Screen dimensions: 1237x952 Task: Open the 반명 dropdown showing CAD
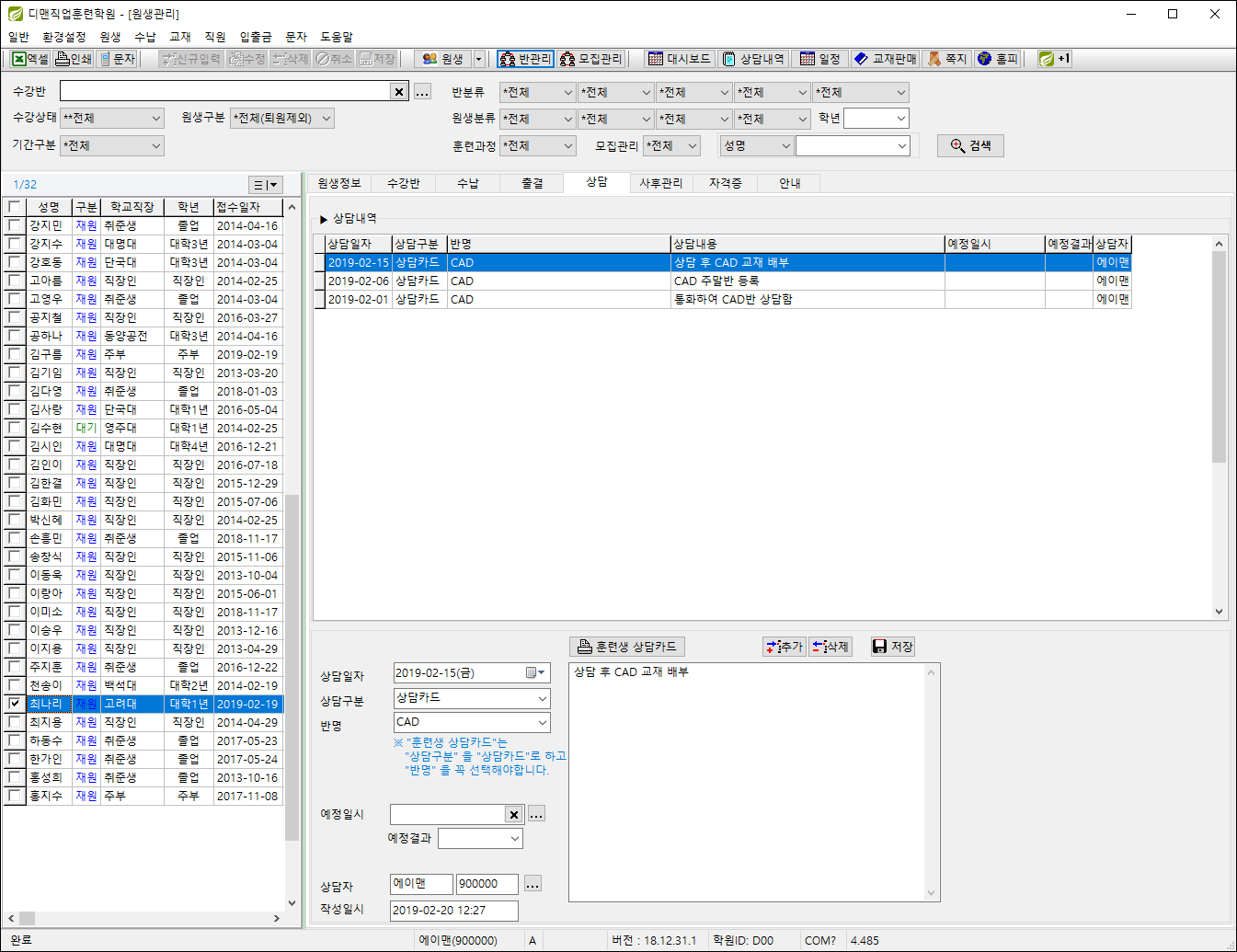point(471,722)
